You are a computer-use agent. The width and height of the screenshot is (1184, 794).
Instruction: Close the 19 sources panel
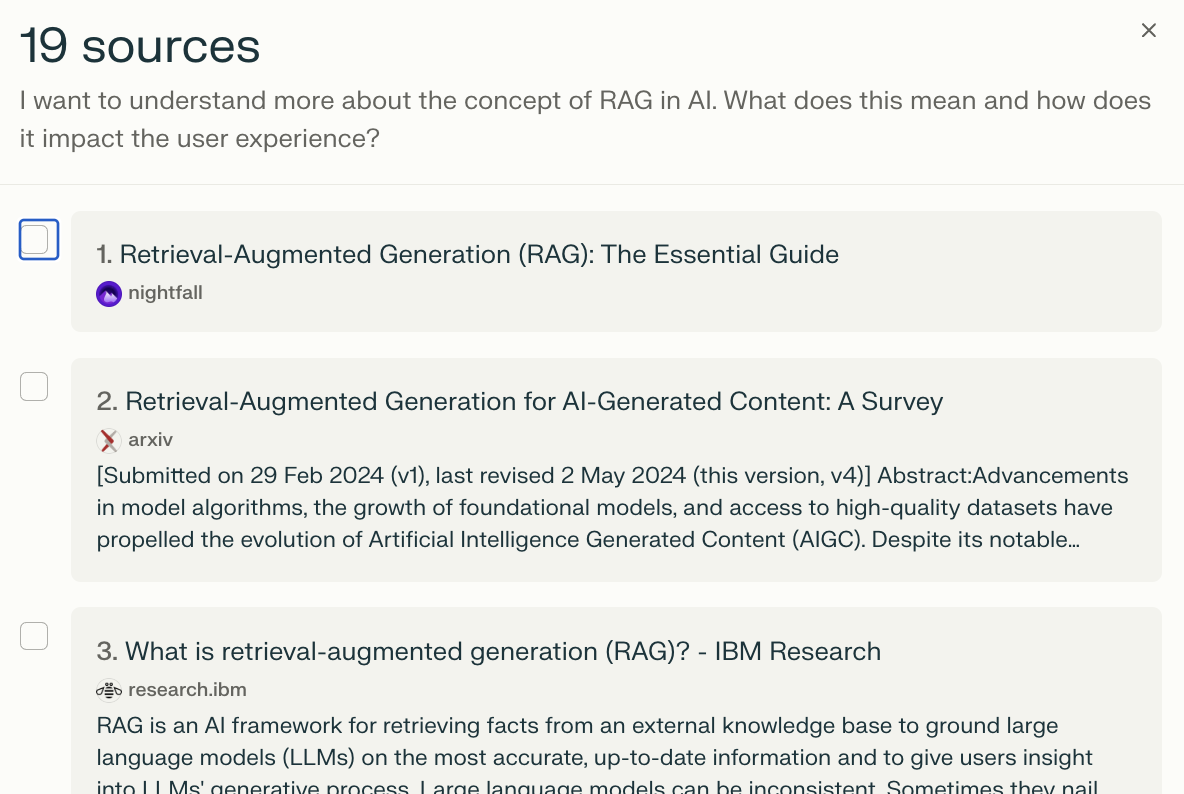(x=1148, y=31)
